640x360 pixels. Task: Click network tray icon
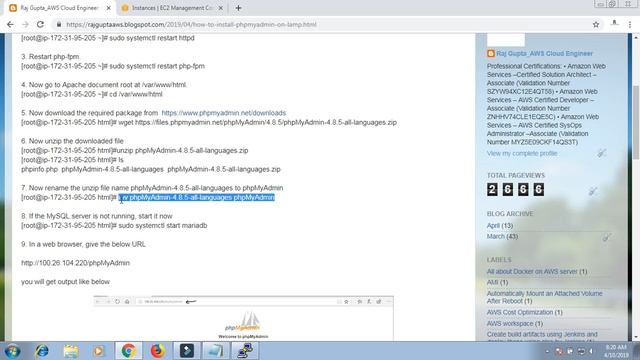coord(581,351)
